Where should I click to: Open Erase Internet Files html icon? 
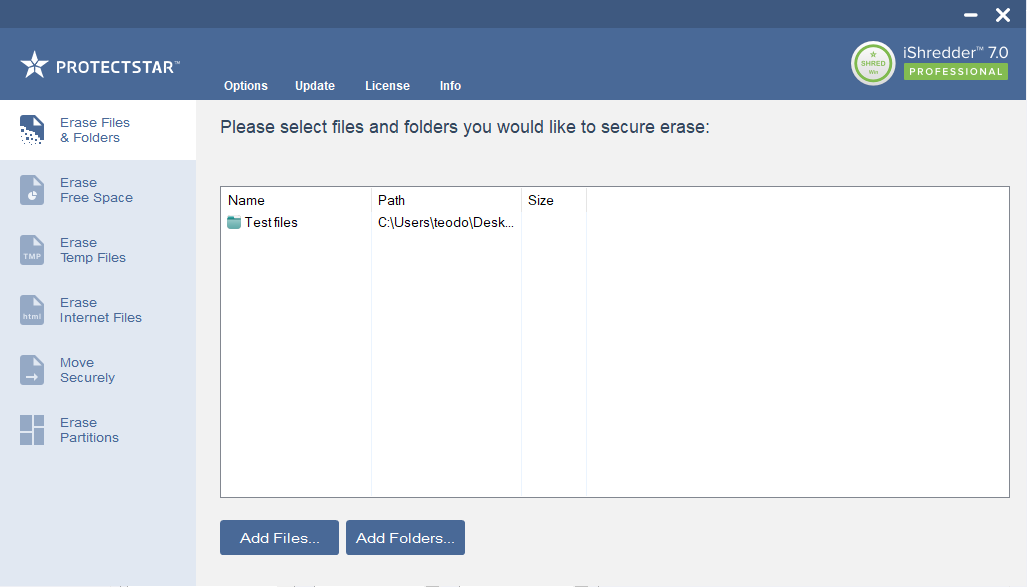[32, 310]
